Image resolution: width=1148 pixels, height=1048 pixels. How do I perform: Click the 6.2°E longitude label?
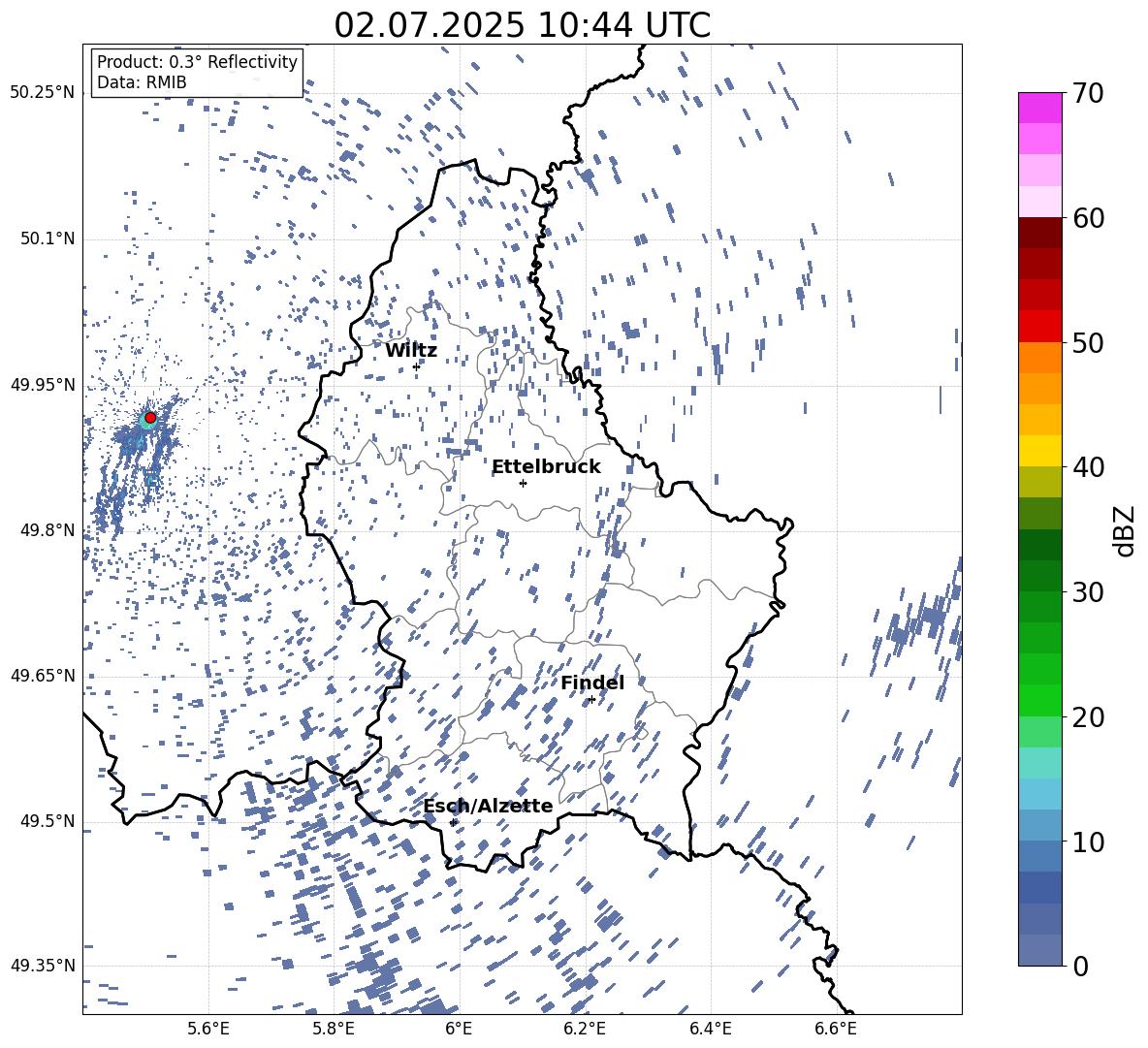[x=585, y=1029]
